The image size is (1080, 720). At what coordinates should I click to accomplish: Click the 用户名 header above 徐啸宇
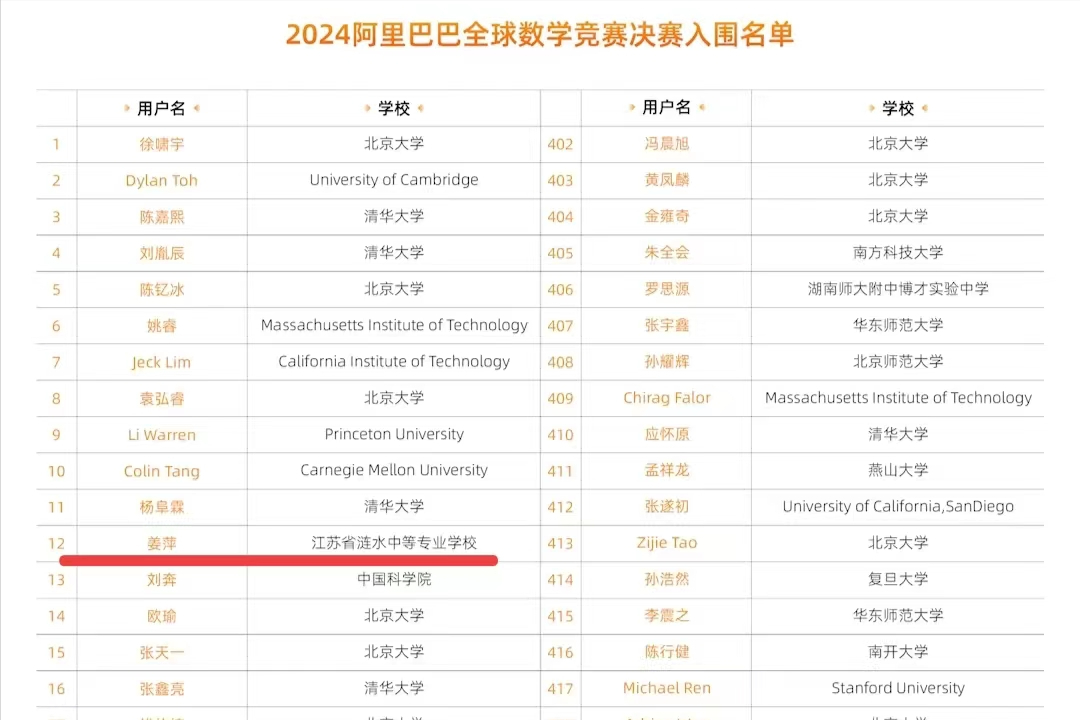(161, 108)
